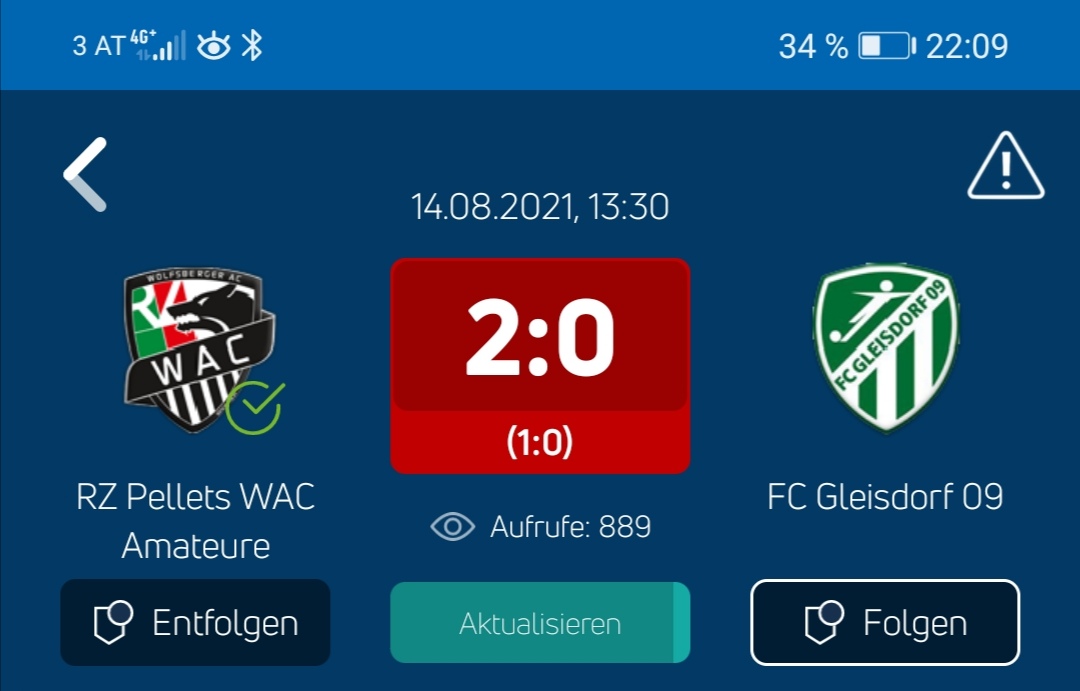
Task: Tap the Wolfsberger AC team crest
Action: 198,350
